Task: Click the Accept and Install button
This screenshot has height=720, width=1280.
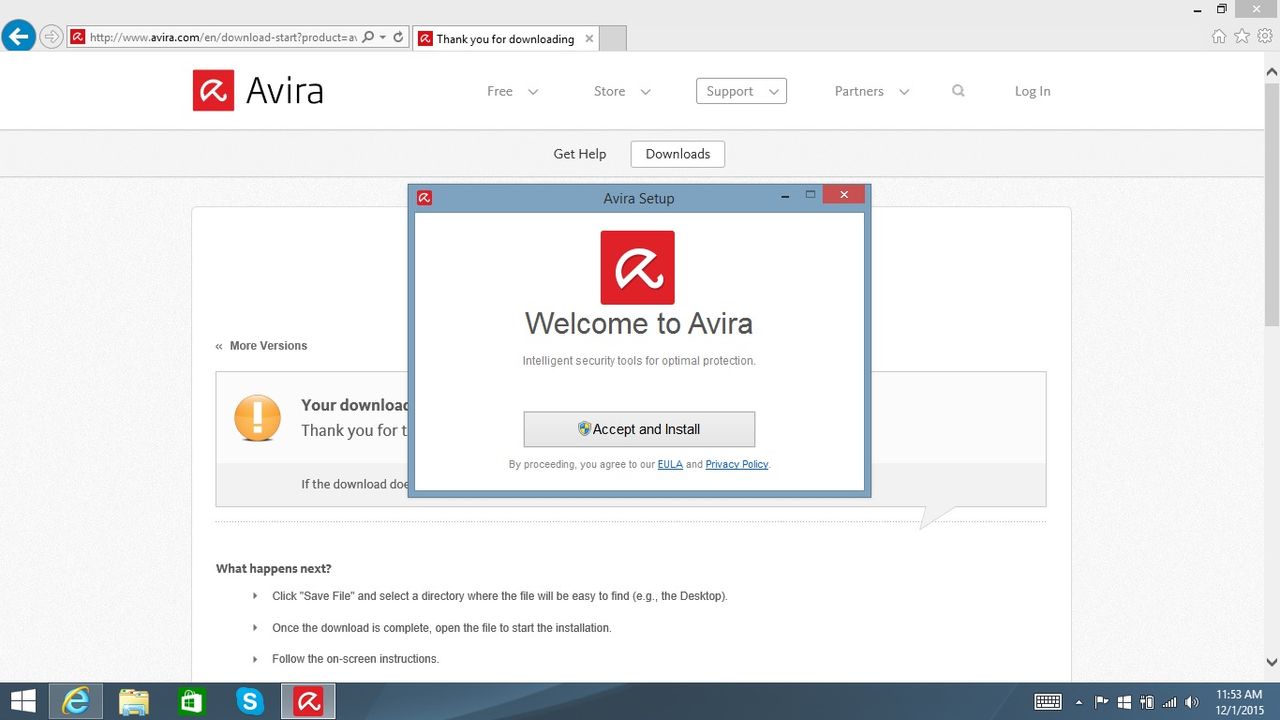Action: [x=639, y=429]
